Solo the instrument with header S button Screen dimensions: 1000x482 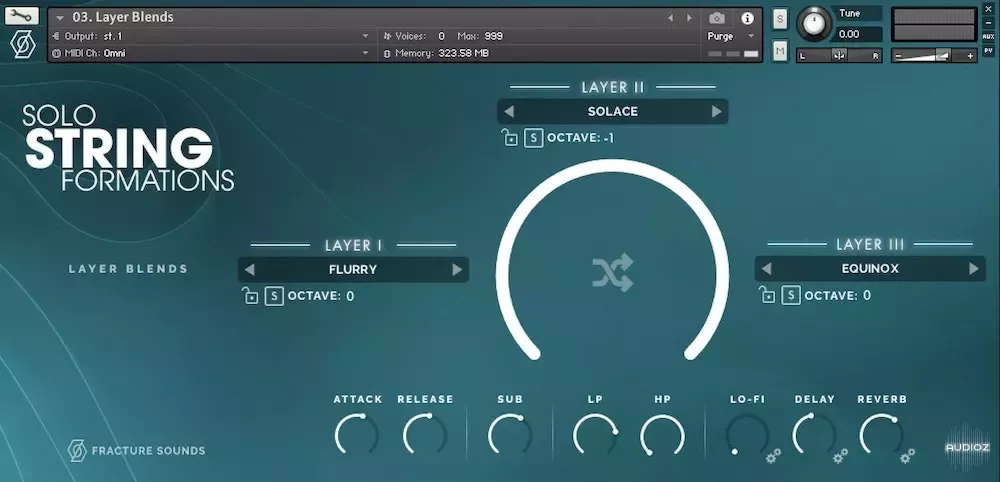[x=779, y=19]
